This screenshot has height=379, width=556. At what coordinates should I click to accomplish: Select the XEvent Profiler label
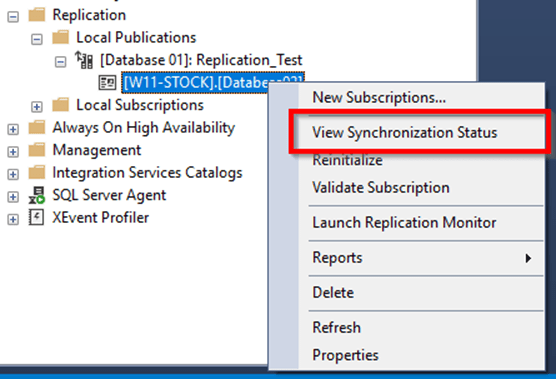pyautogui.click(x=101, y=218)
